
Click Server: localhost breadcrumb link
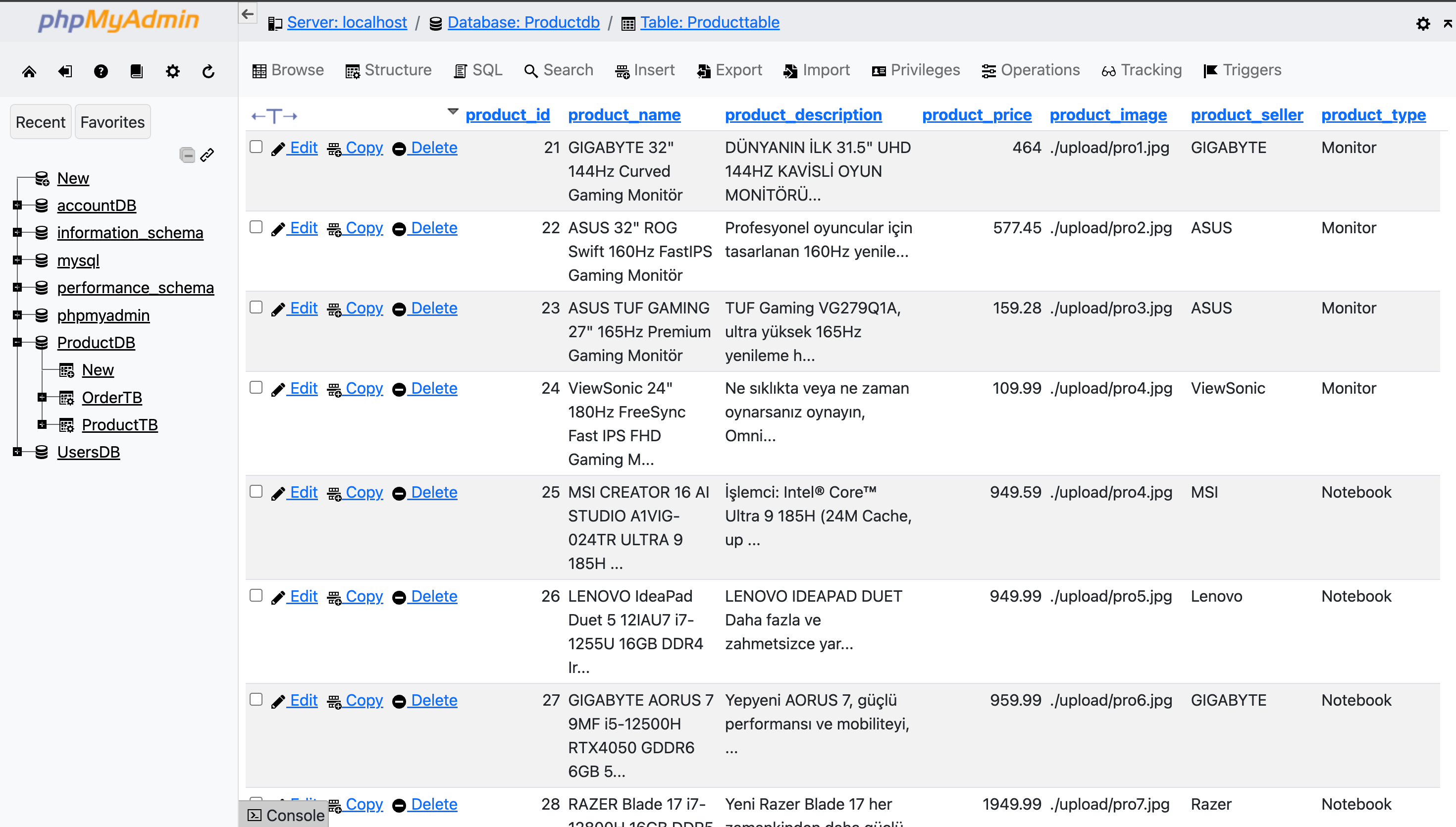(347, 22)
